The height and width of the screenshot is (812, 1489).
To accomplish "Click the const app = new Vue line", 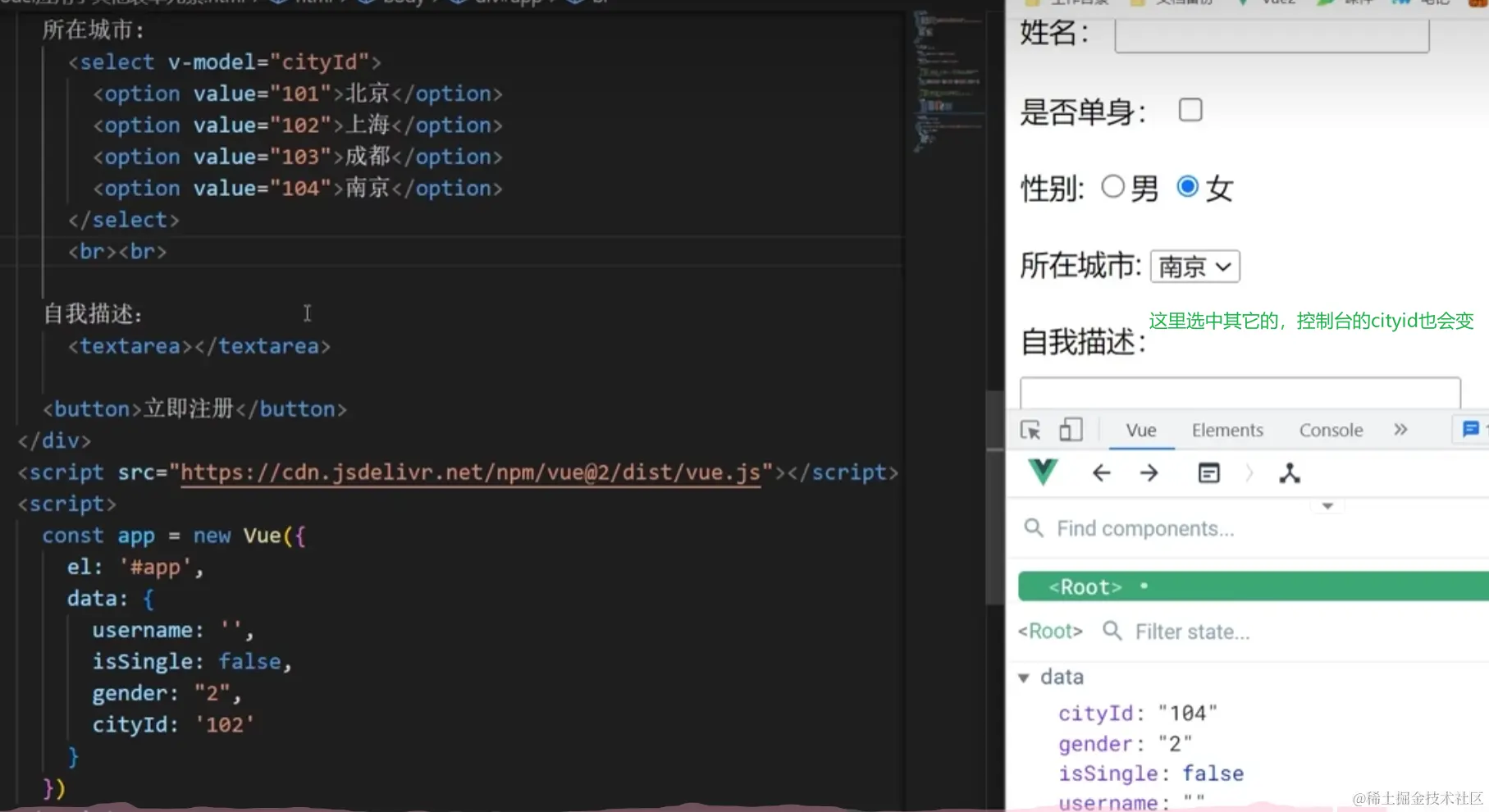I will pyautogui.click(x=174, y=536).
